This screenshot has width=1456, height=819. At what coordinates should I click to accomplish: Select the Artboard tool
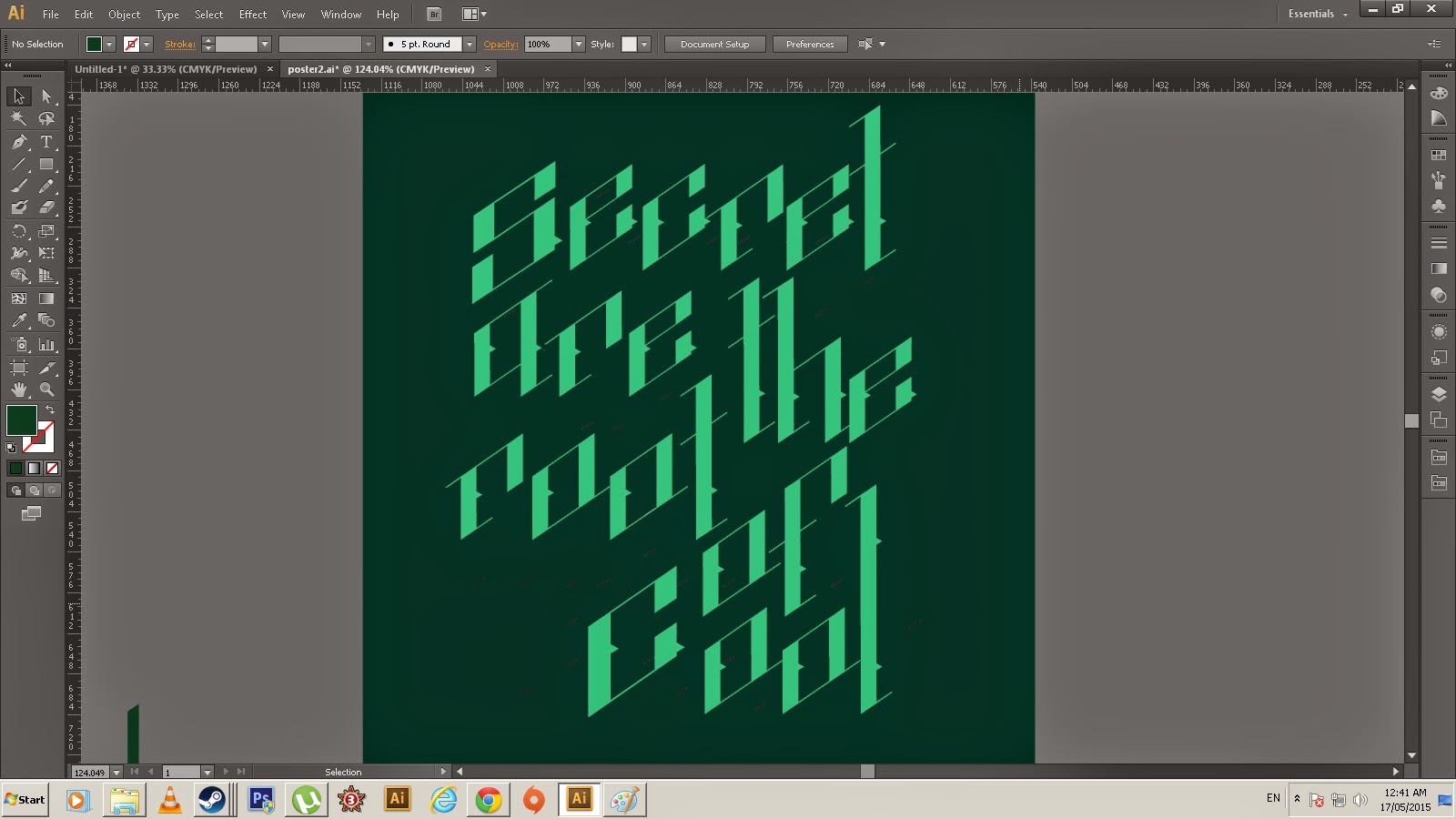(x=18, y=368)
